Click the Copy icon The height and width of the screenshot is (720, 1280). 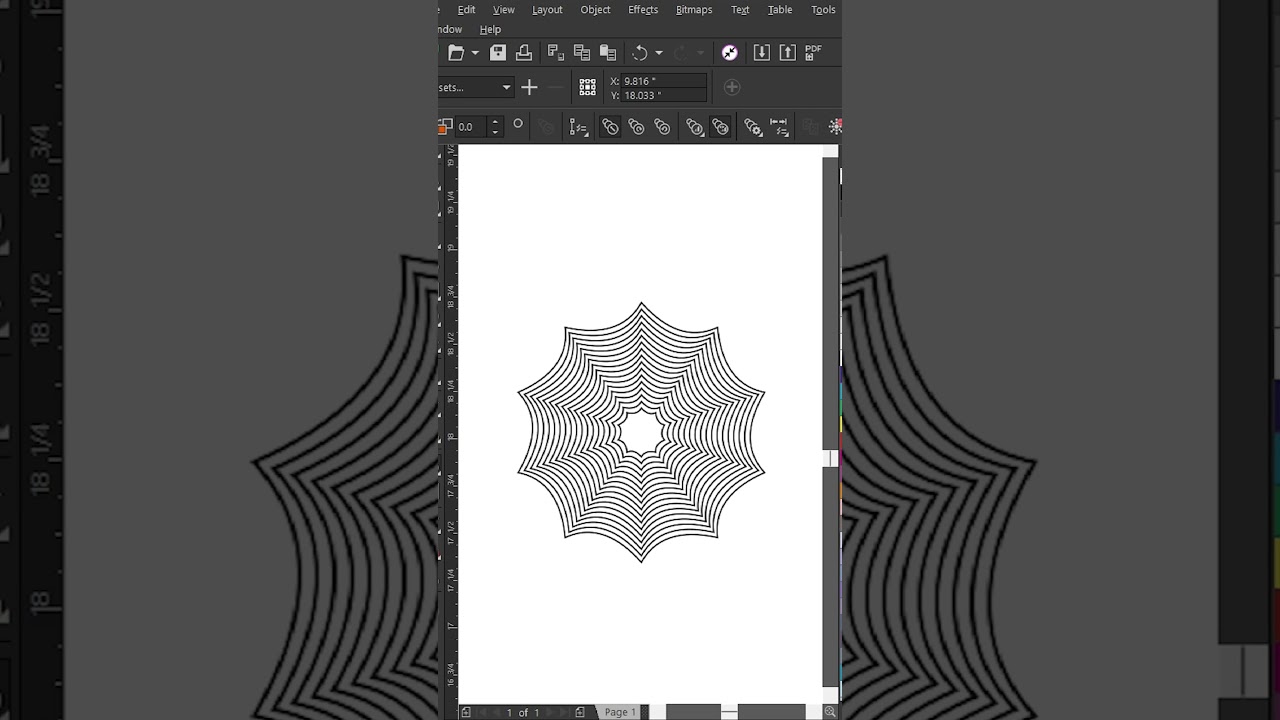click(x=582, y=53)
